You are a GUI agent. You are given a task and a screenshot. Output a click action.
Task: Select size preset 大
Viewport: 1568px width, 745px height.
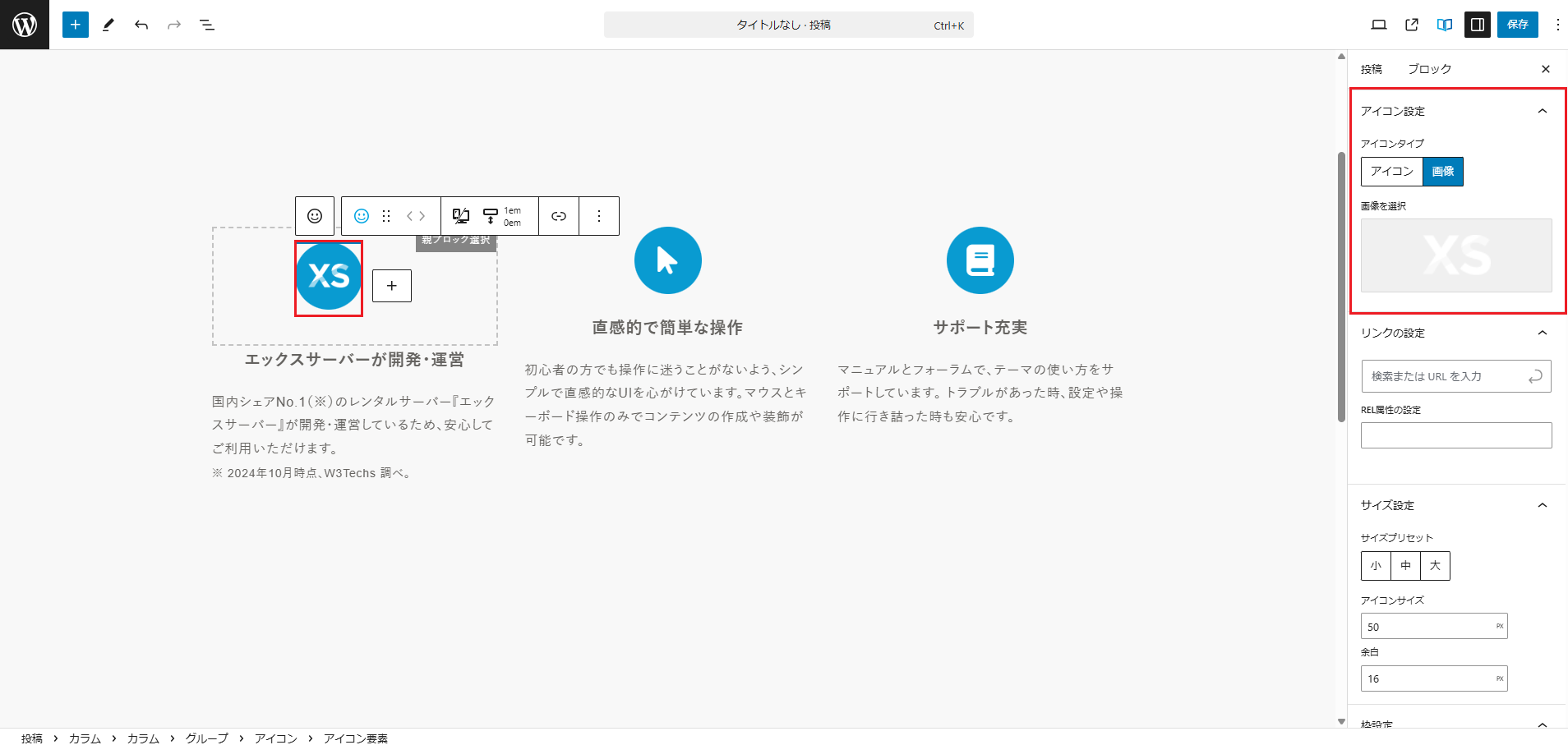pos(1435,565)
